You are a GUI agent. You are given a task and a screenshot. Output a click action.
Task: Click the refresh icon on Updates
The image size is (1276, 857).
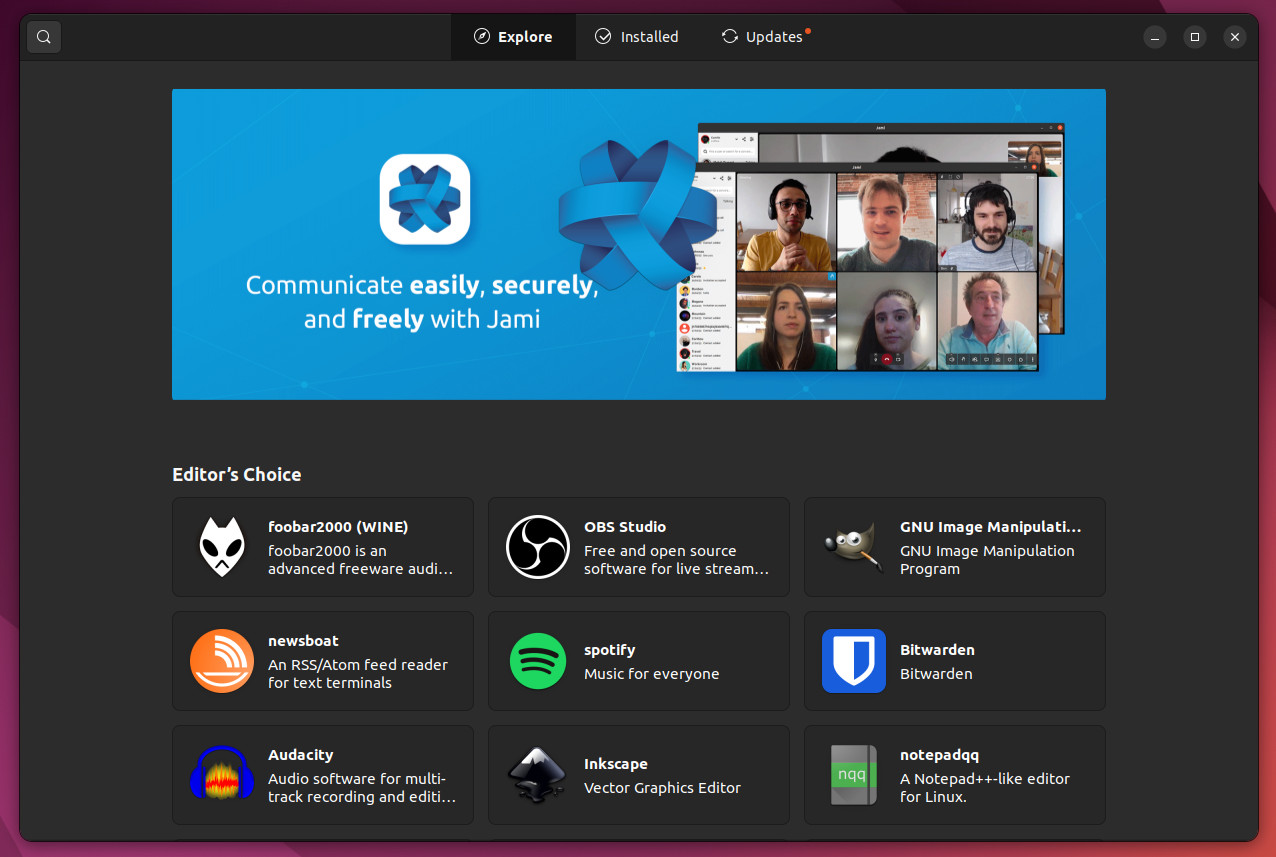(x=730, y=37)
